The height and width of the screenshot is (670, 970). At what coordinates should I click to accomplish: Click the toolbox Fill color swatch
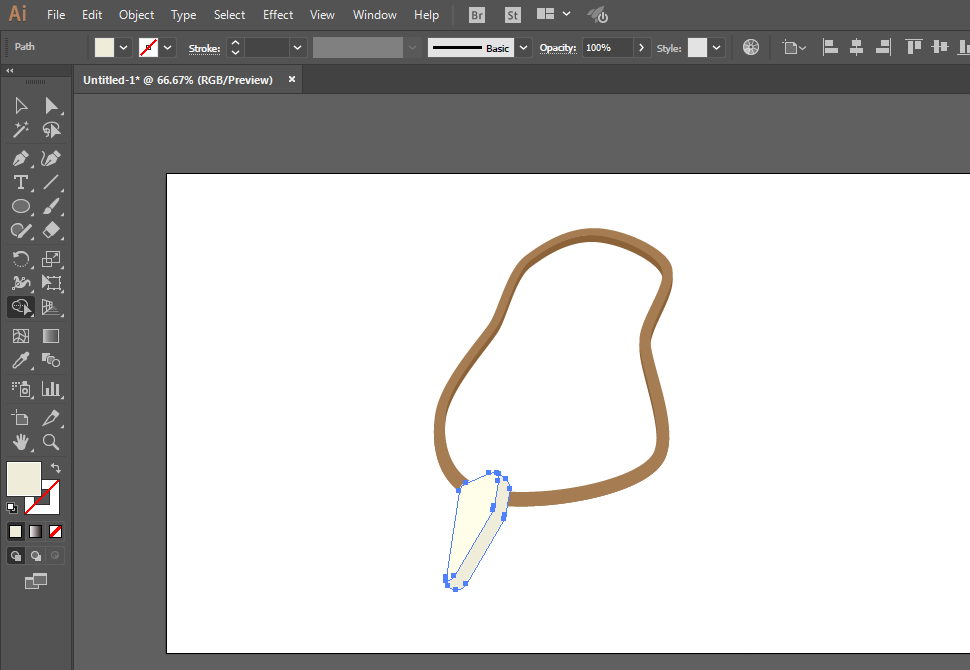click(24, 478)
